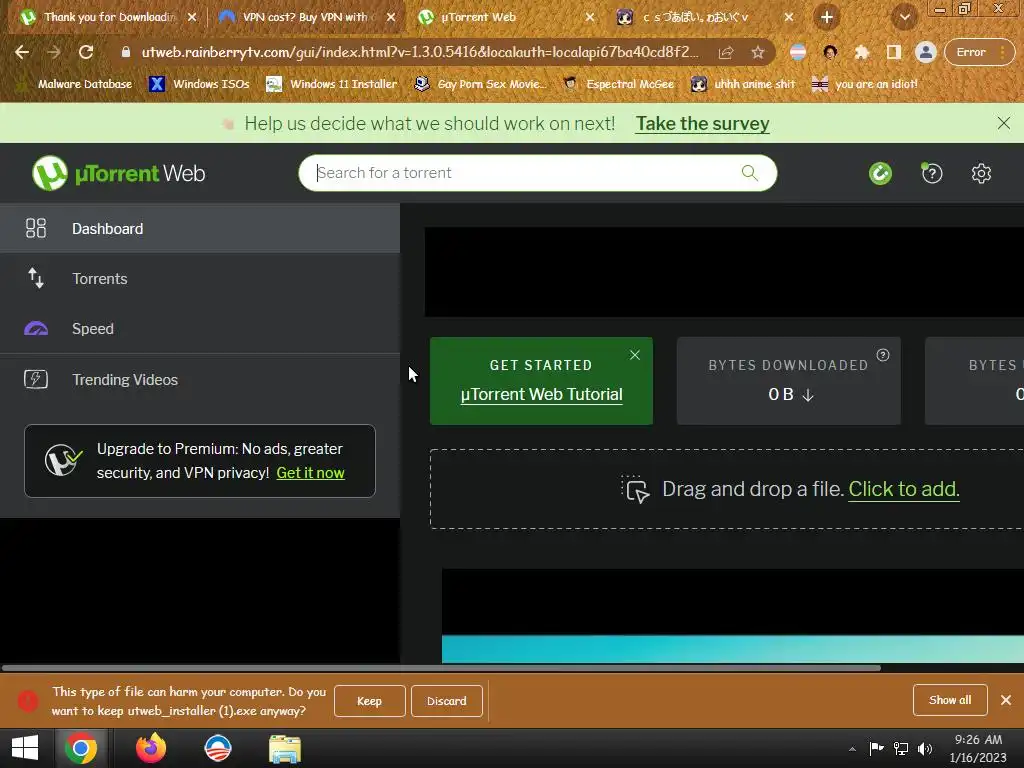Screen dimensions: 1024x768
Task: Open a new browser tab
Action: 827,17
